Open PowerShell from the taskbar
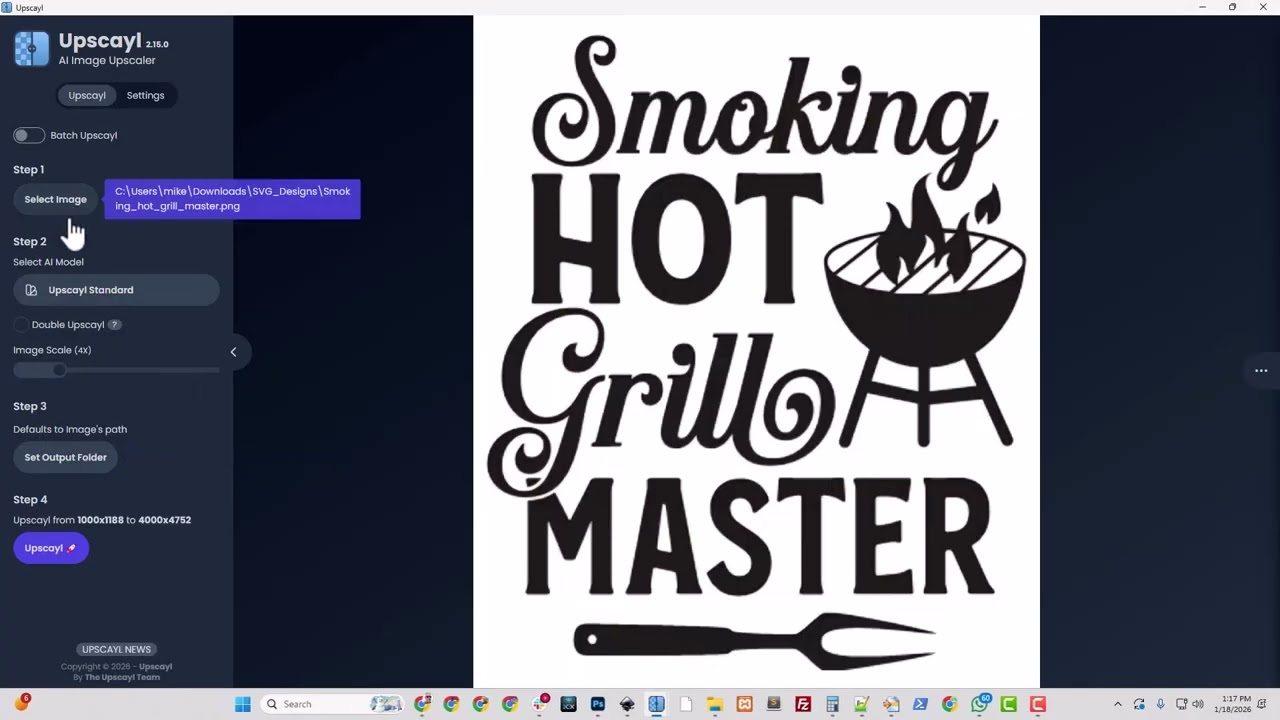The image size is (1280, 720). (x=920, y=704)
